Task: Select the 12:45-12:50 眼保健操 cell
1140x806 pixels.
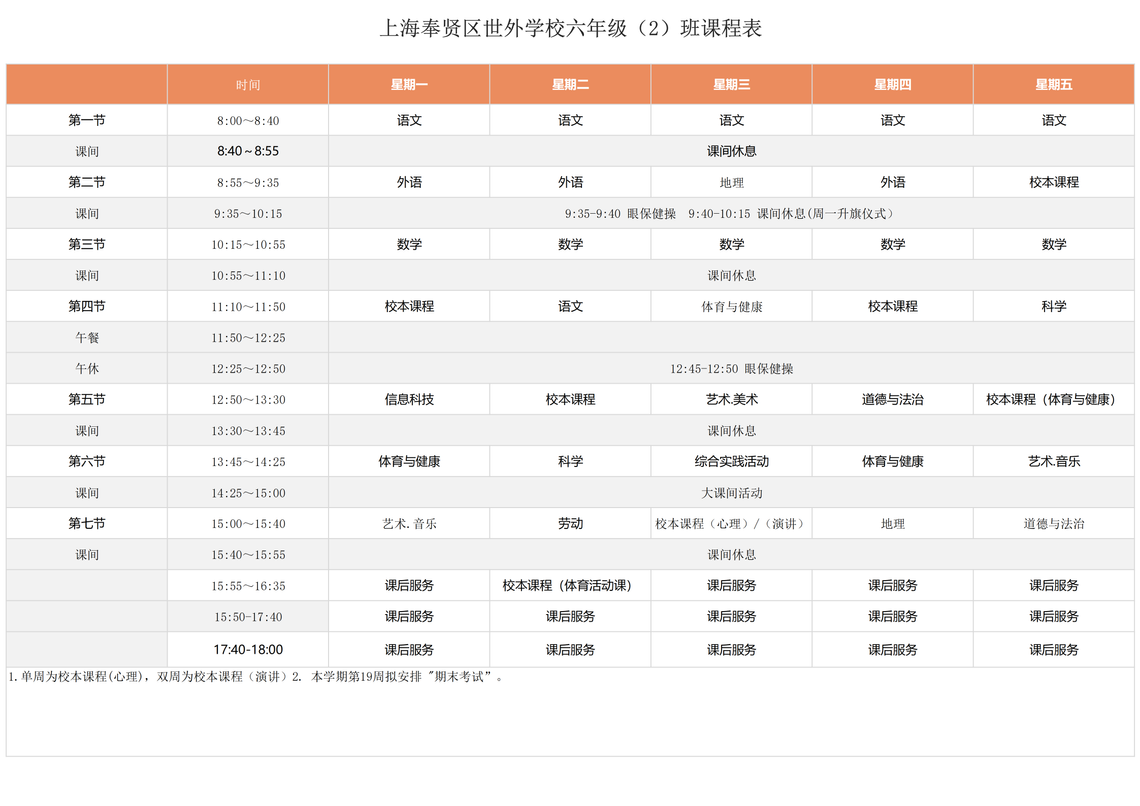Action: [731, 368]
